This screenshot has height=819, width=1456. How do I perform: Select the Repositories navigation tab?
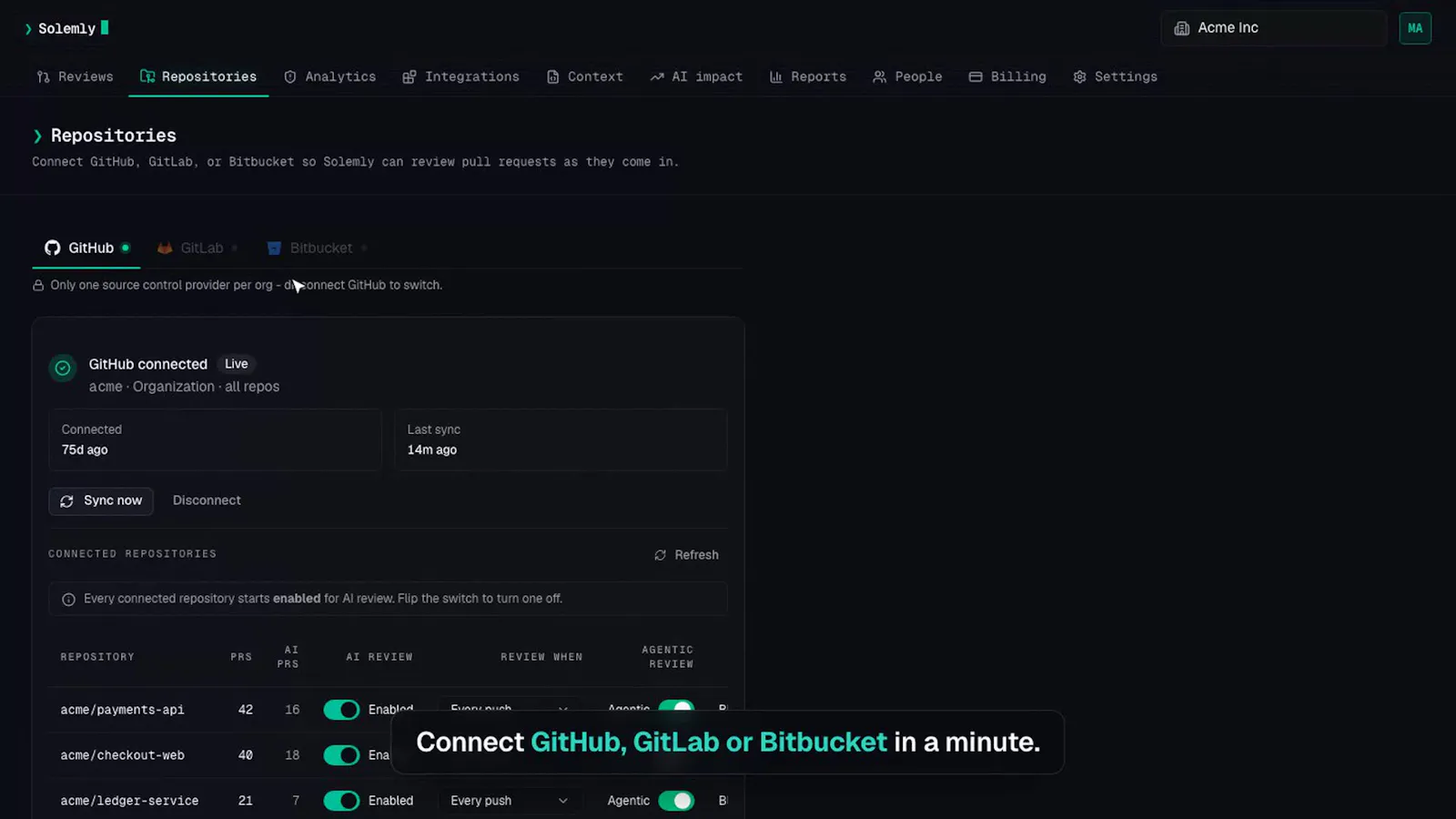coord(198,77)
